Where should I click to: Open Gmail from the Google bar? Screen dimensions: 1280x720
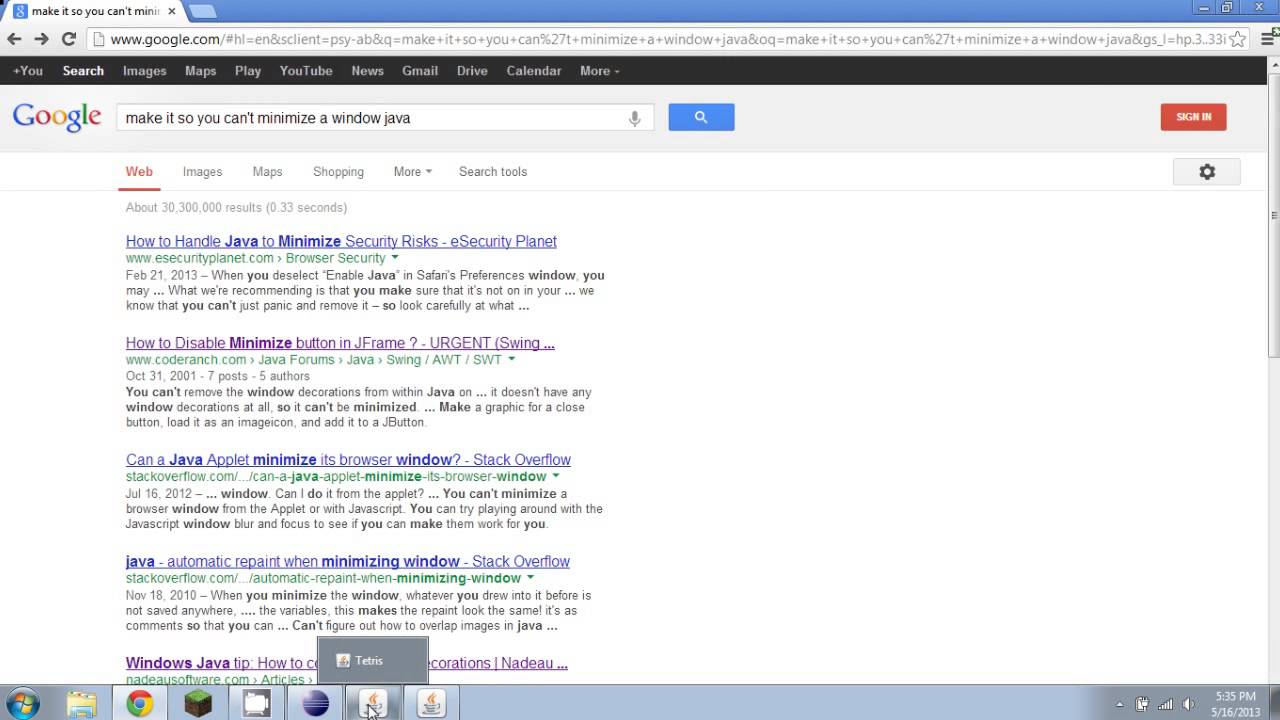[420, 71]
